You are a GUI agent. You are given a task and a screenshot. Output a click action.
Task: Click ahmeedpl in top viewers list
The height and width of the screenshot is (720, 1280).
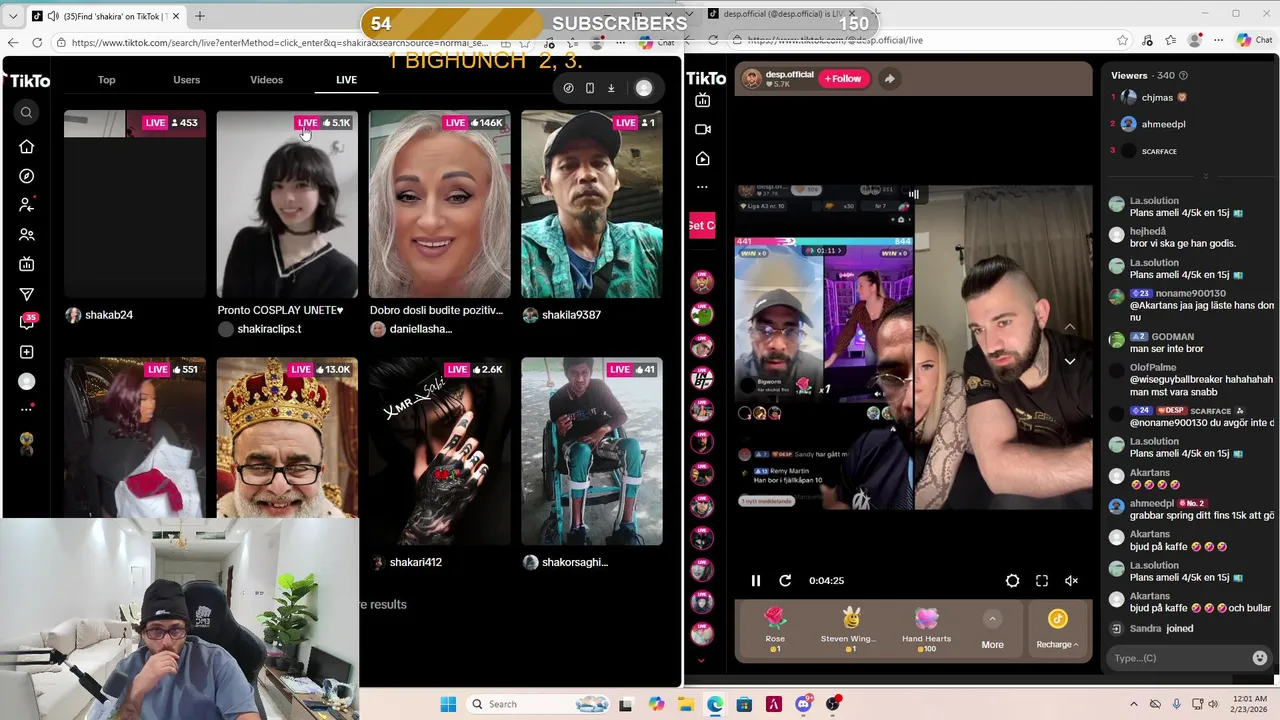point(1163,124)
